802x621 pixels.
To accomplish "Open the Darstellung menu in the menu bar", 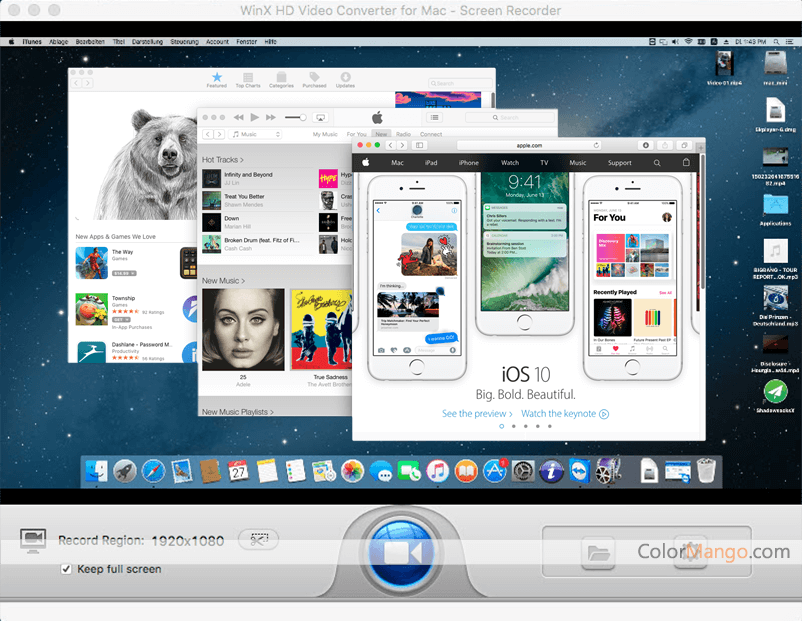I will 148,42.
